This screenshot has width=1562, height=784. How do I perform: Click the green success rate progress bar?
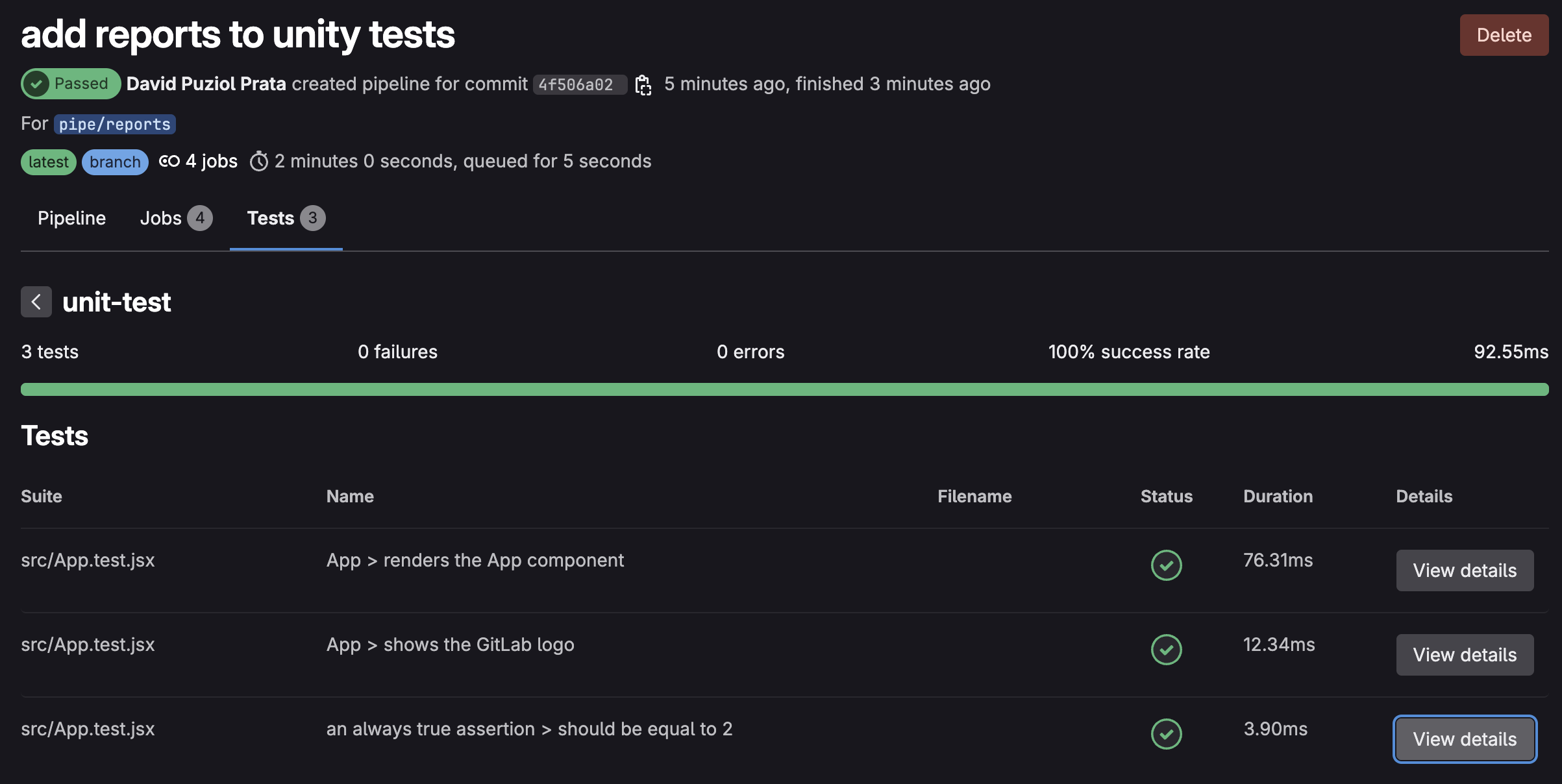pyautogui.click(x=784, y=389)
